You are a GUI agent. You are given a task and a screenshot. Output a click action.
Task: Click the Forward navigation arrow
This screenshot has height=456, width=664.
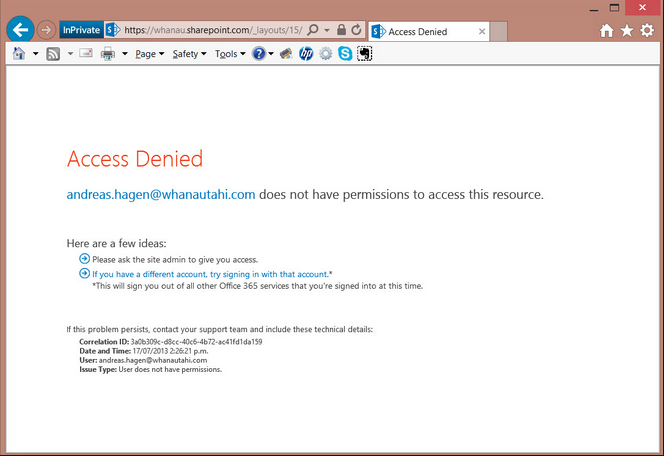pos(46,30)
